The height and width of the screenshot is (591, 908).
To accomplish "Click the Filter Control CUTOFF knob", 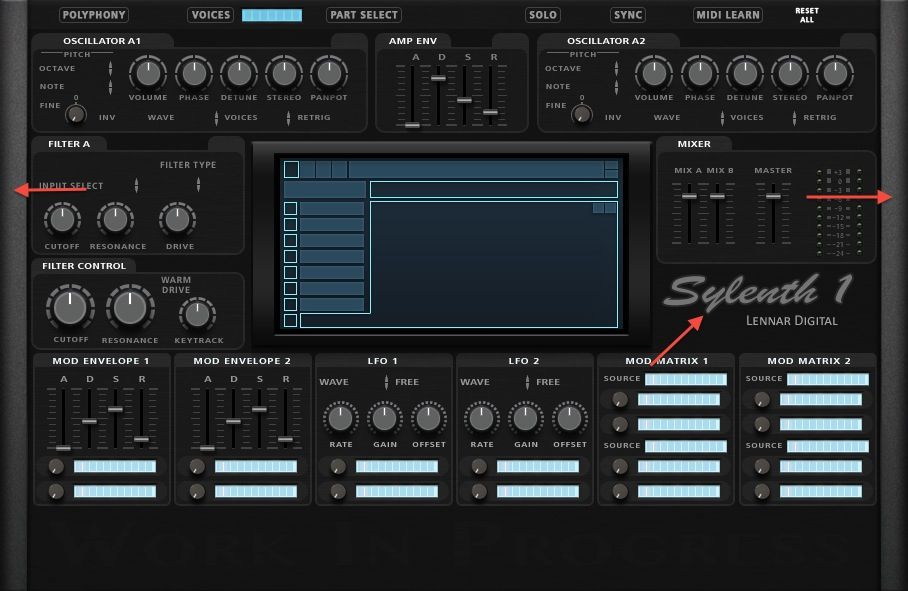I will click(x=70, y=307).
